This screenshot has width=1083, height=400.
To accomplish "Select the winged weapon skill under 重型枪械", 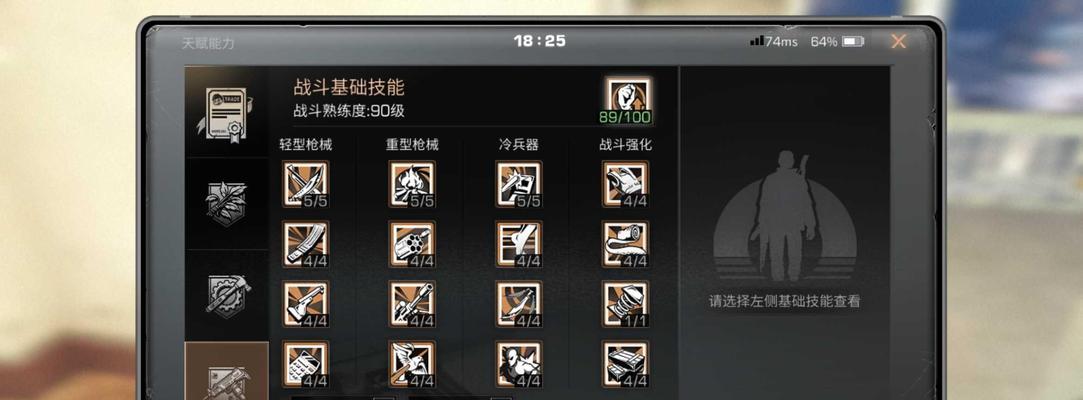I will 412,364.
